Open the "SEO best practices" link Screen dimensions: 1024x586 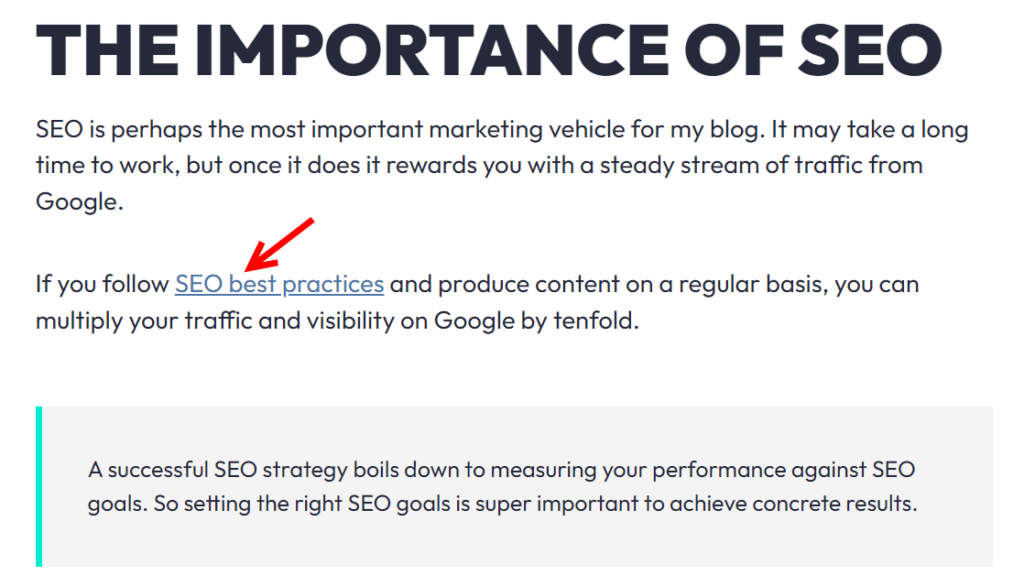279,284
